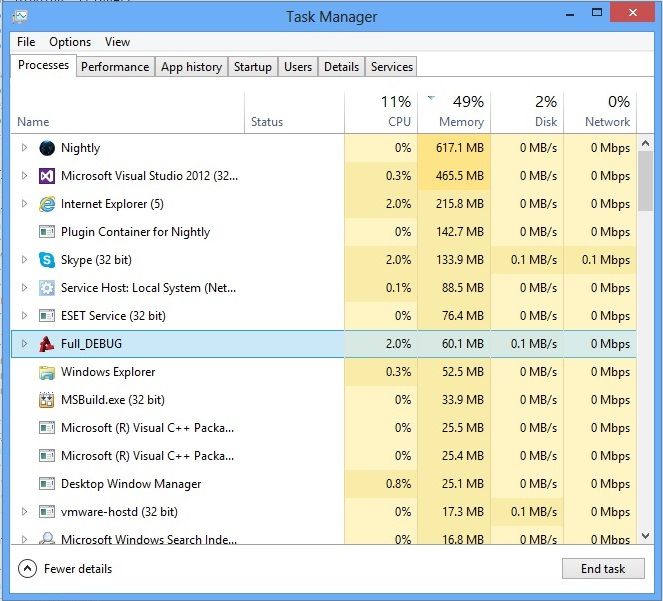663x601 pixels.
Task: Click the Windows Explorer folder icon
Action: tap(46, 372)
